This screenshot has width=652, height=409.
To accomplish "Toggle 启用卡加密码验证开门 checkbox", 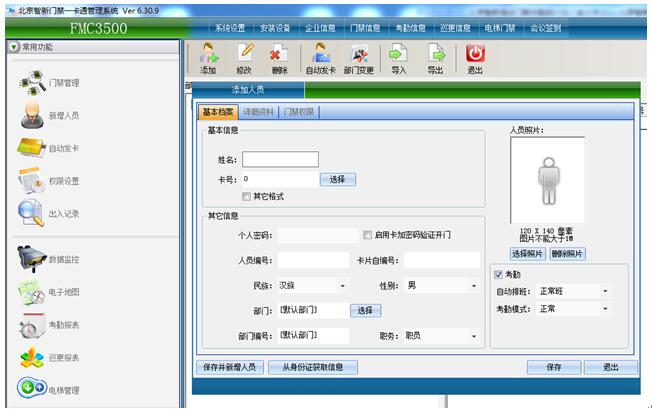I will (368, 235).
